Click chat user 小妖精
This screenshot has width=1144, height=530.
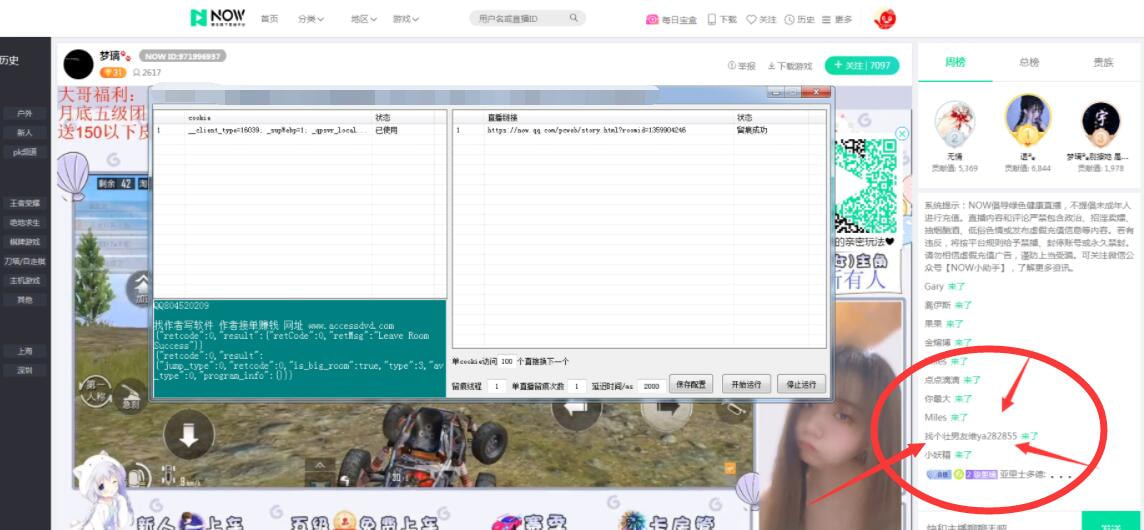coord(937,455)
